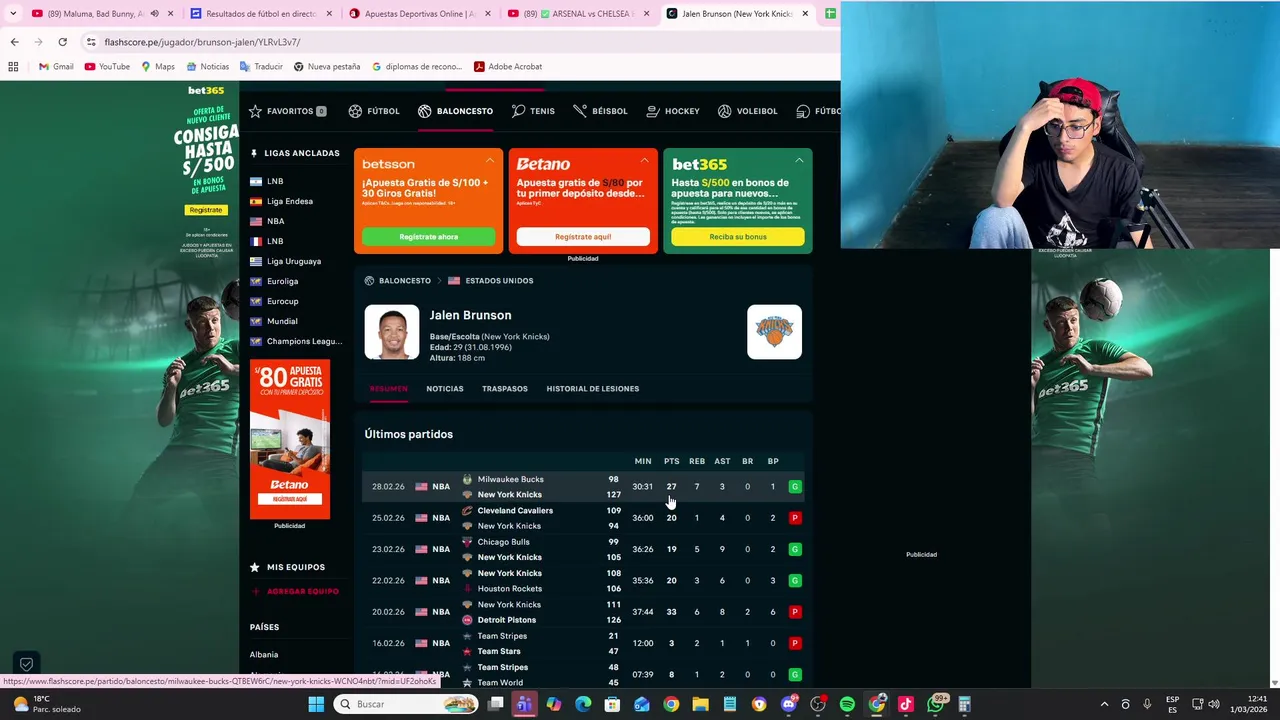The width and height of the screenshot is (1280, 720).
Task: Reload the page with the refresh icon
Action: (x=62, y=42)
